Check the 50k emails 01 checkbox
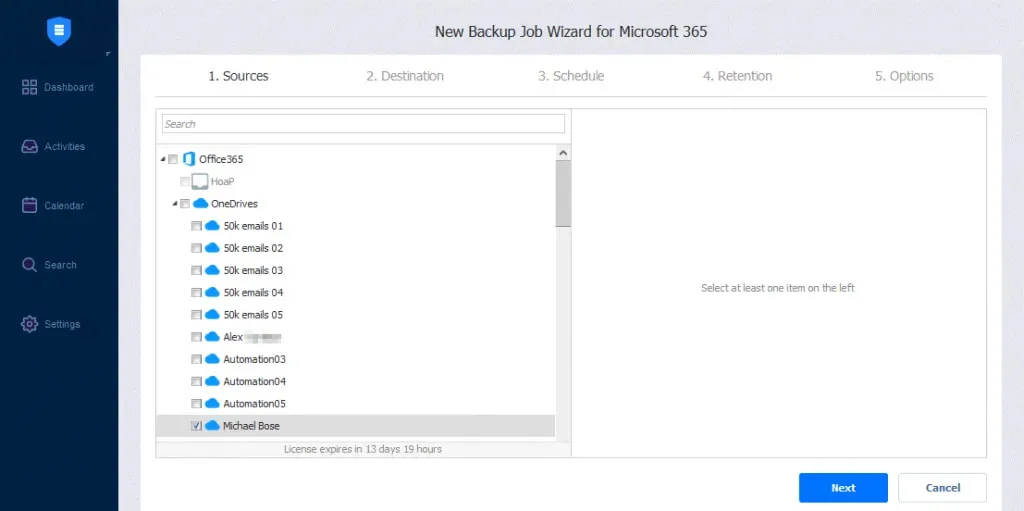1024x511 pixels. (x=196, y=226)
